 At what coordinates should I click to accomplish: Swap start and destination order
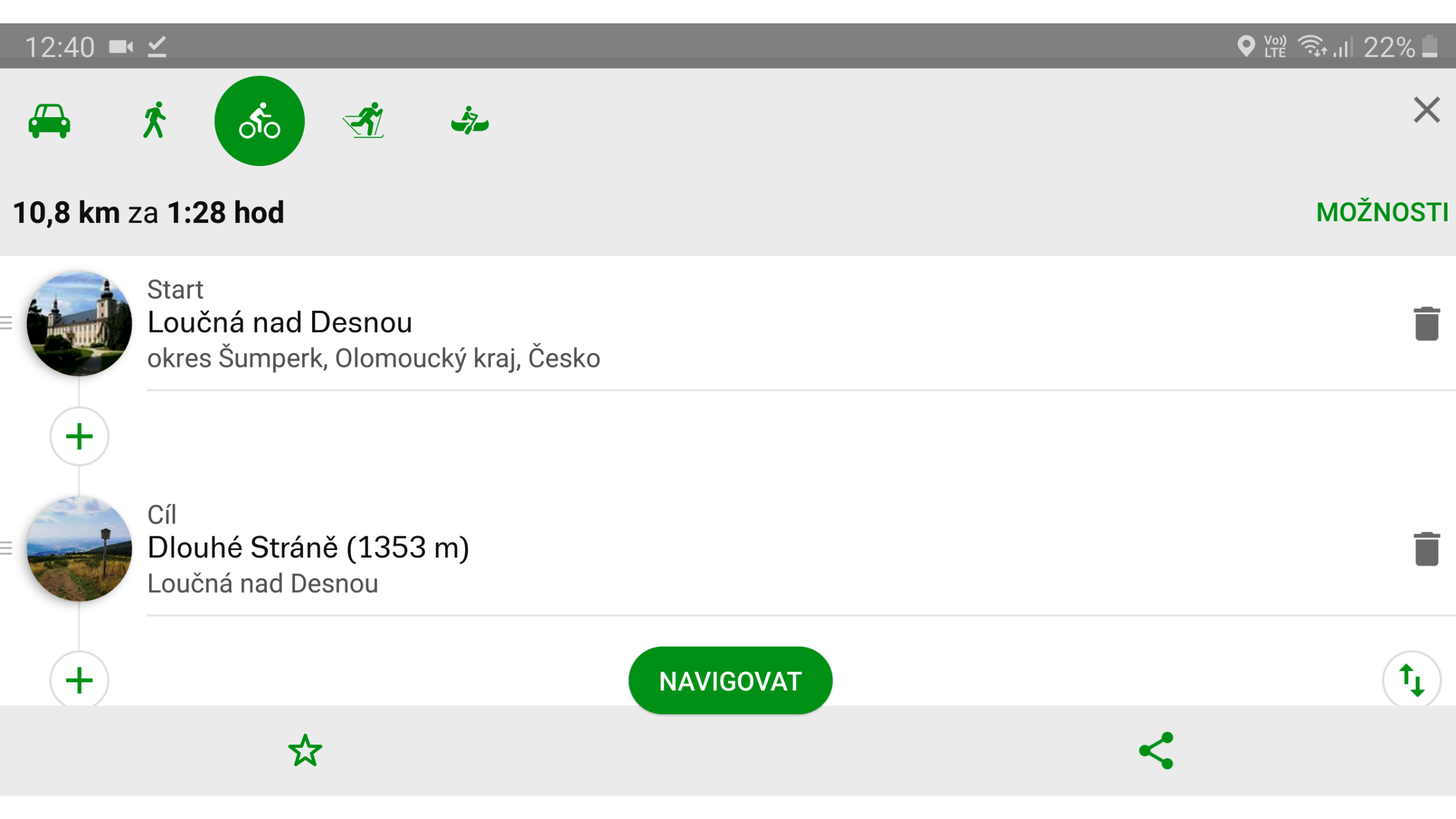(x=1412, y=680)
